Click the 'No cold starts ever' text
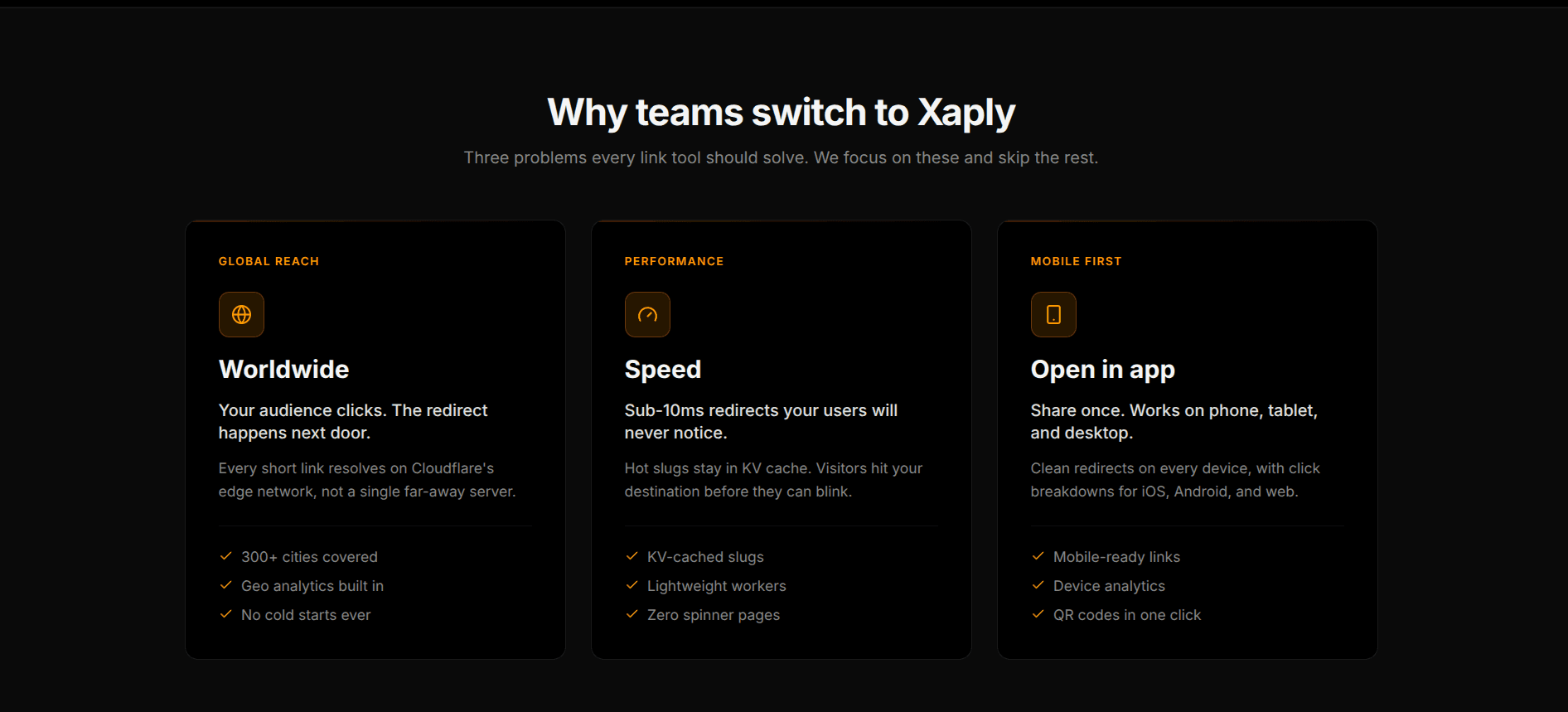Viewport: 1568px width, 712px height. [306, 615]
